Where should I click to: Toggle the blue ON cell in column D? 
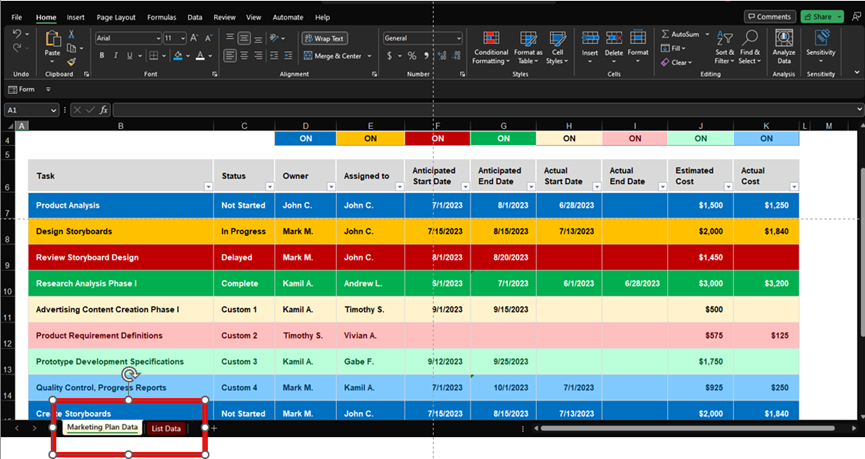305,138
